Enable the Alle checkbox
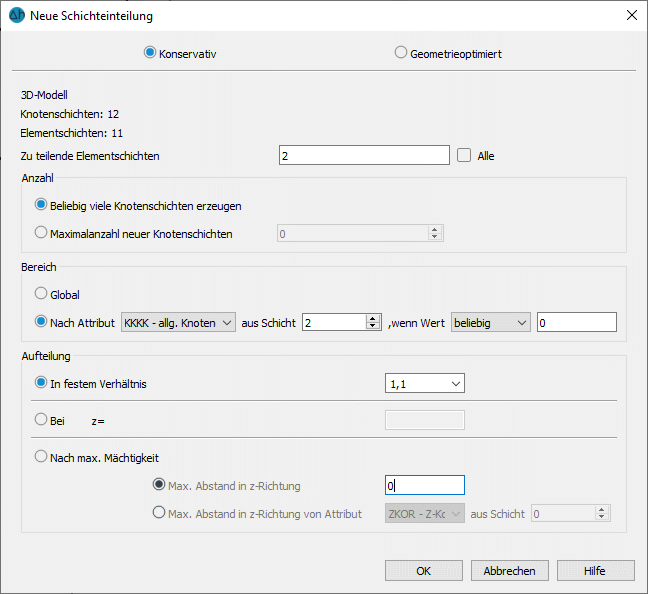Image resolution: width=648 pixels, height=594 pixels. (464, 155)
